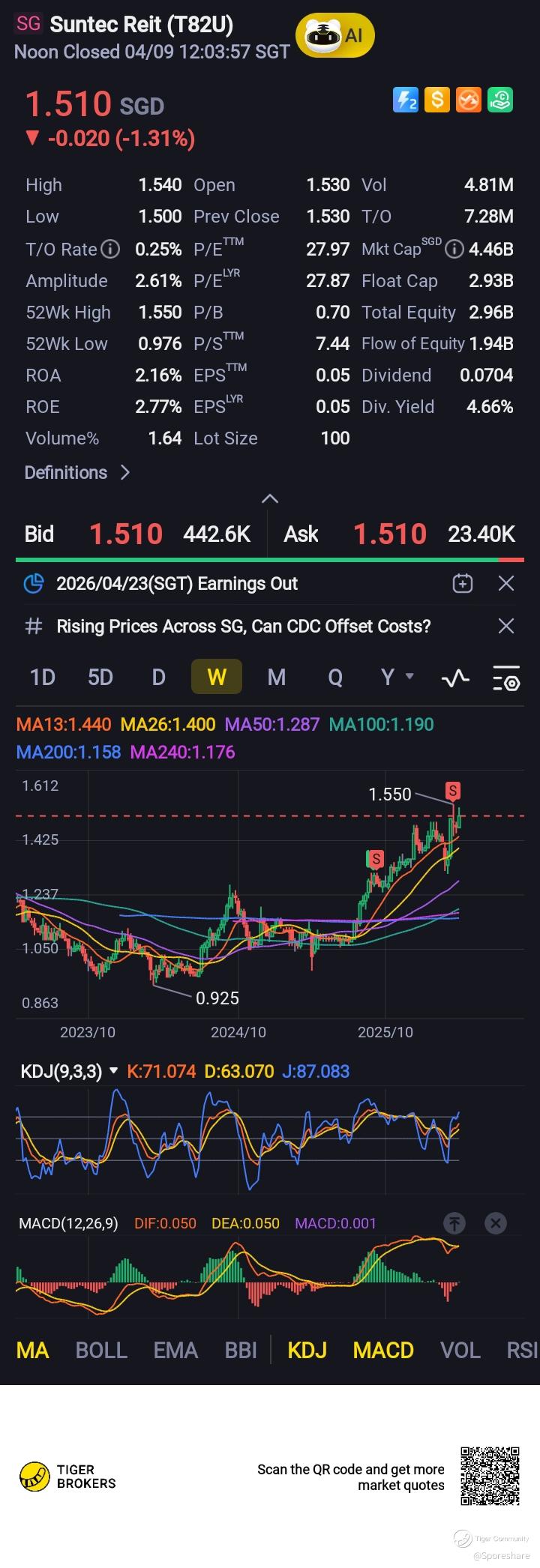Tap the green hand money badge
The width and height of the screenshot is (540, 1568).
point(500,100)
